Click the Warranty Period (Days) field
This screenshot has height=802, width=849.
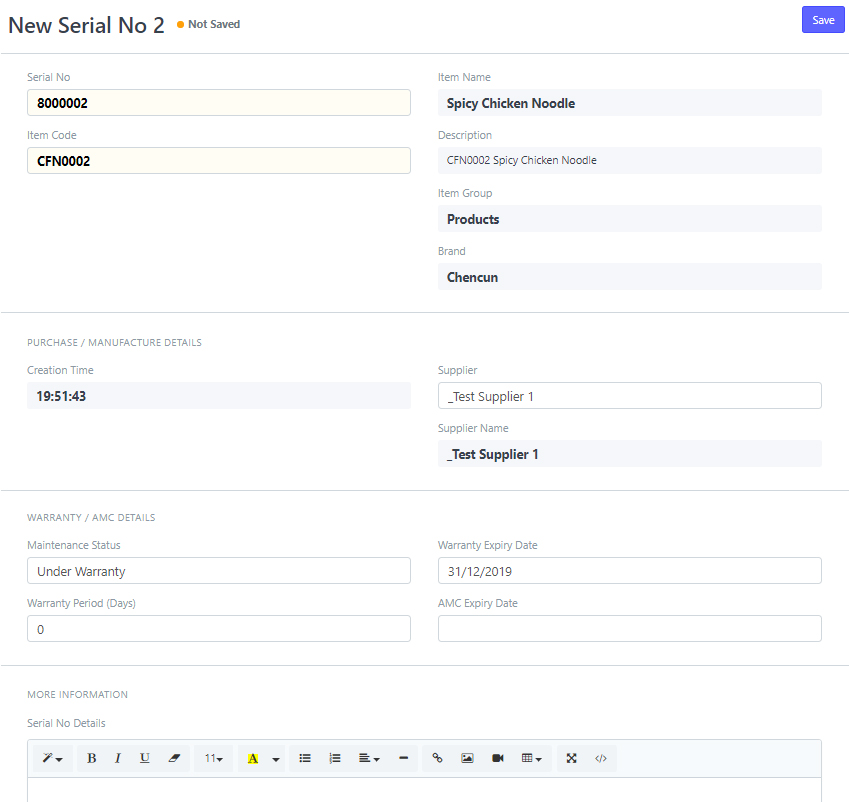(219, 629)
